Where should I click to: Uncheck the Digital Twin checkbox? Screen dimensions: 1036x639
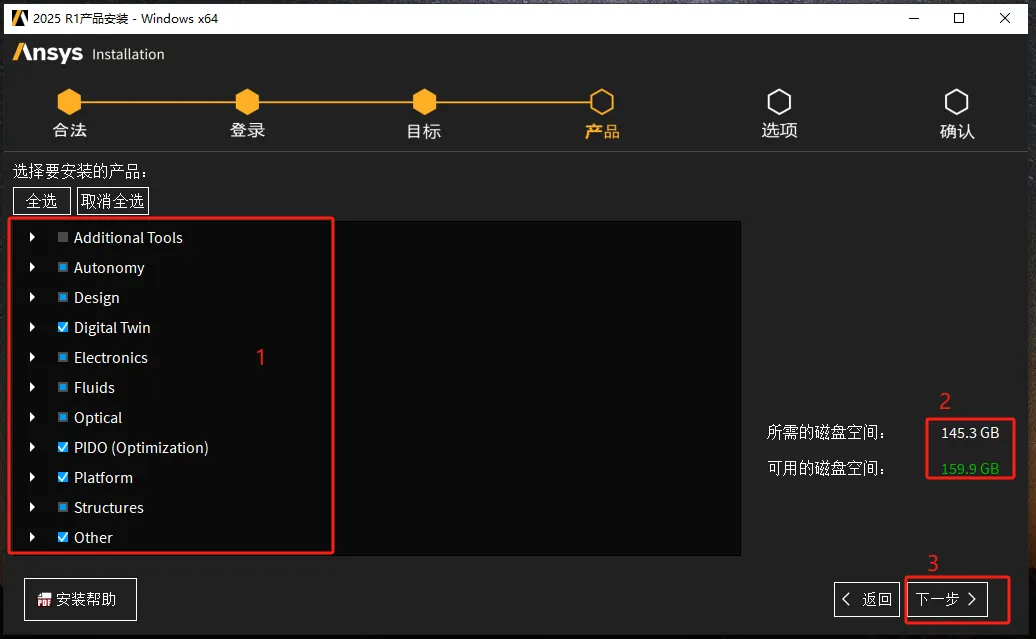[63, 327]
